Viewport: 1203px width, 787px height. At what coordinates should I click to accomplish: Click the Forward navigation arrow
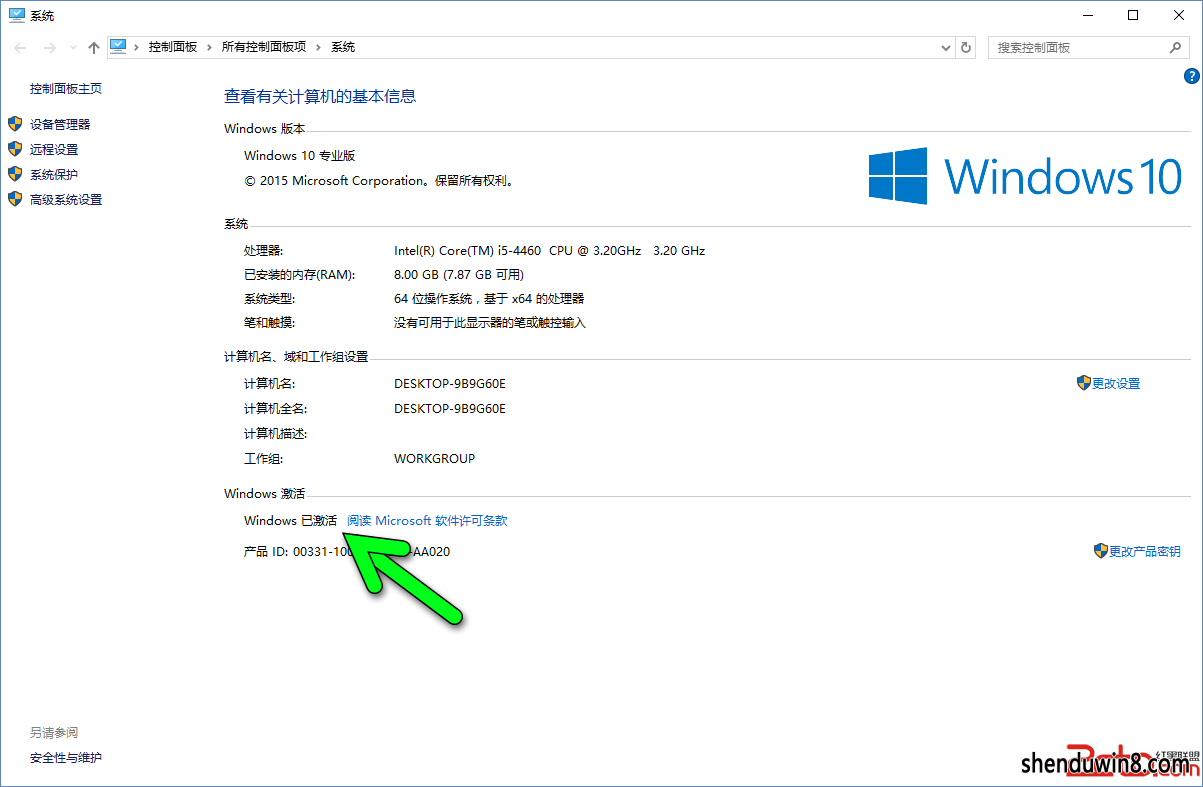pyautogui.click(x=49, y=47)
